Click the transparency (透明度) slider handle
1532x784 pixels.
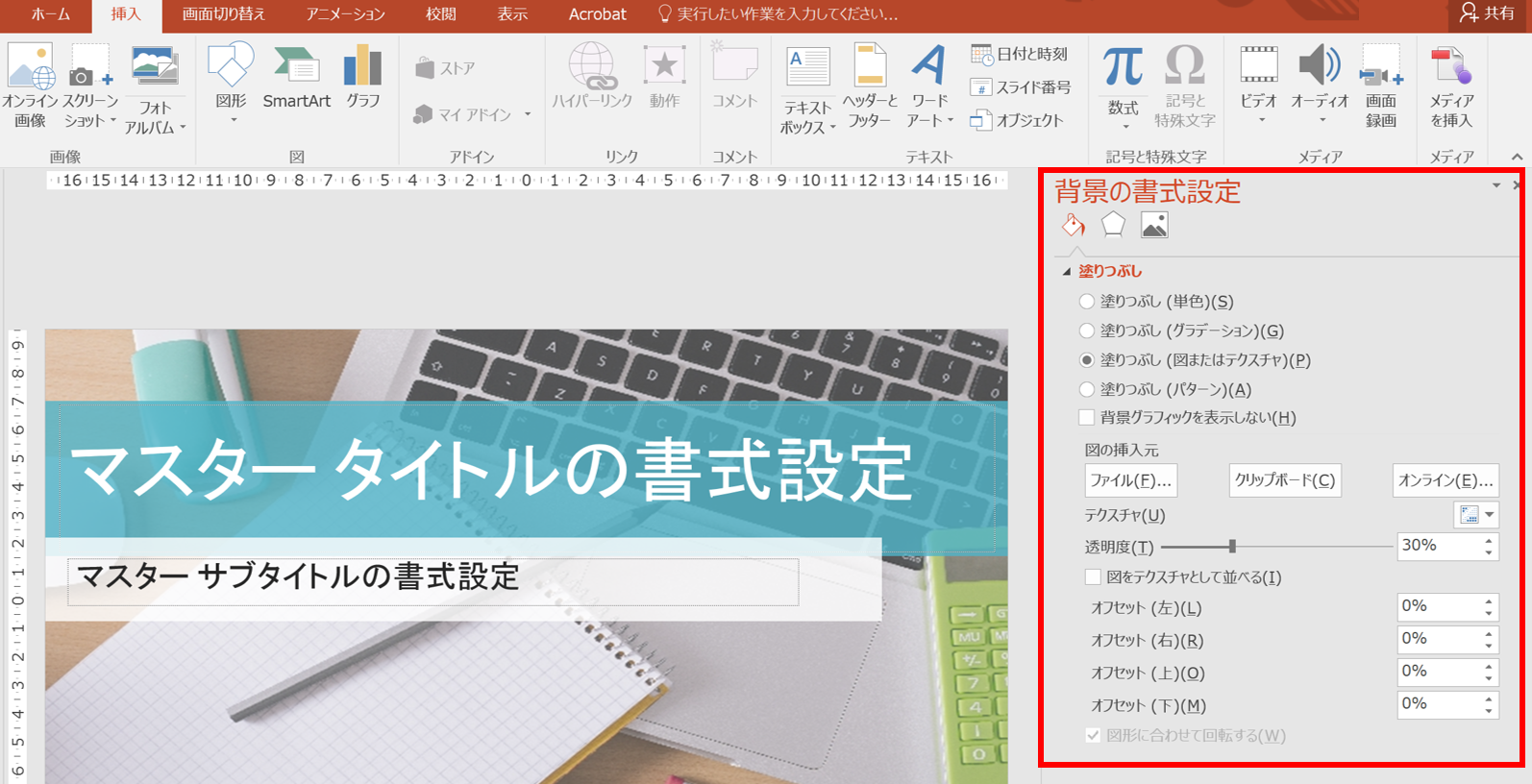click(x=1232, y=547)
